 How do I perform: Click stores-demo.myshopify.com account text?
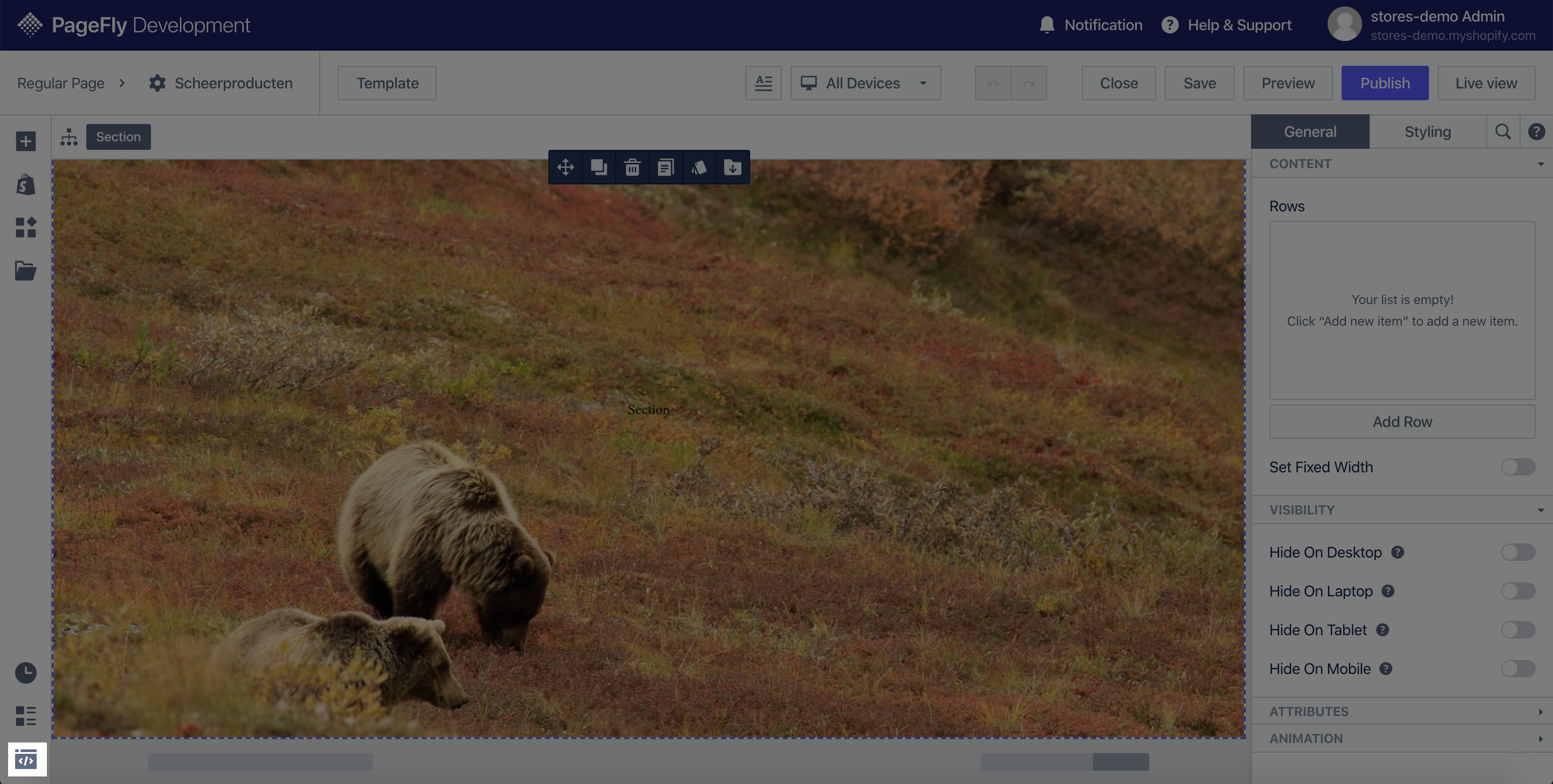pos(1452,36)
